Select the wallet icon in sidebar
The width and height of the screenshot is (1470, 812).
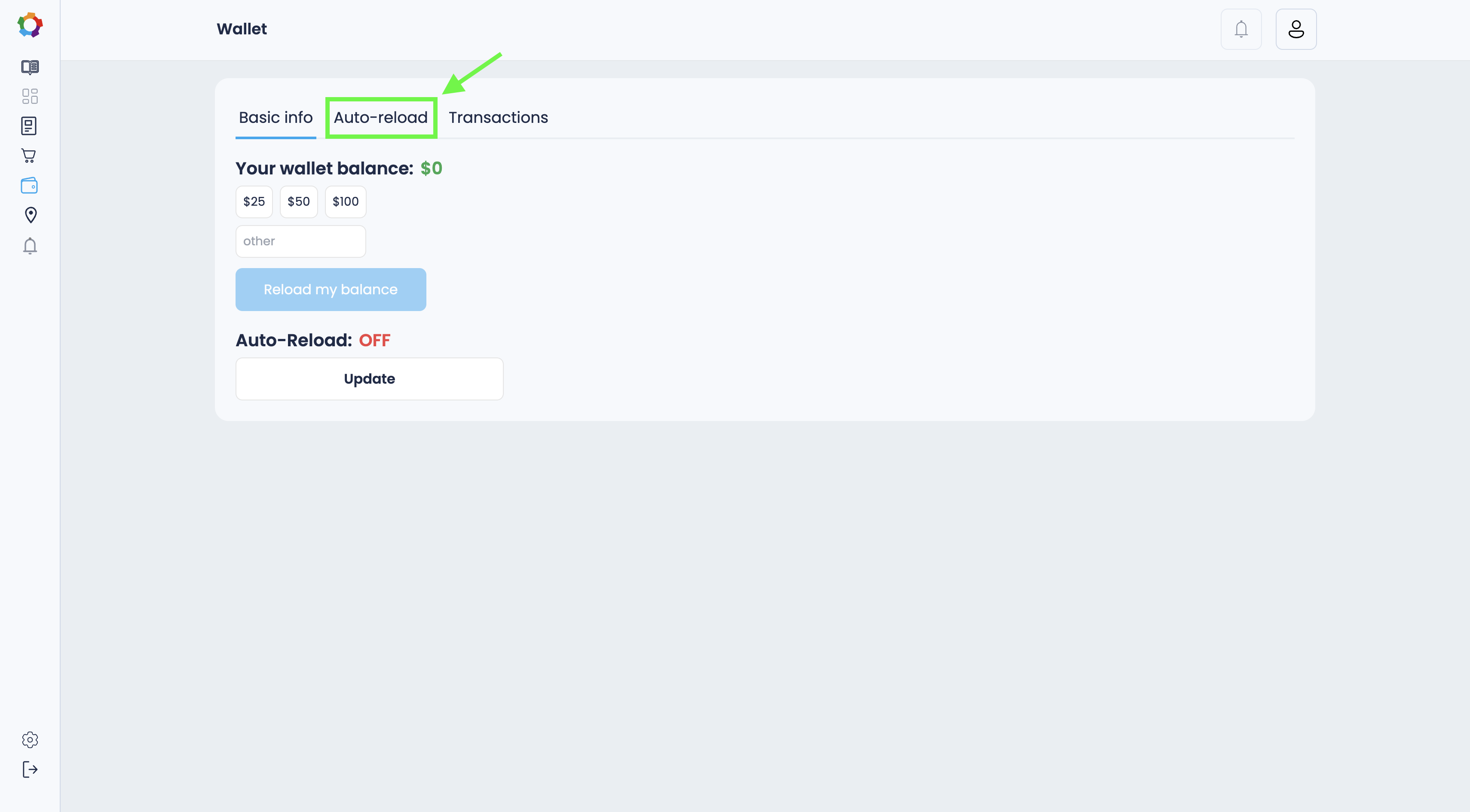point(29,185)
